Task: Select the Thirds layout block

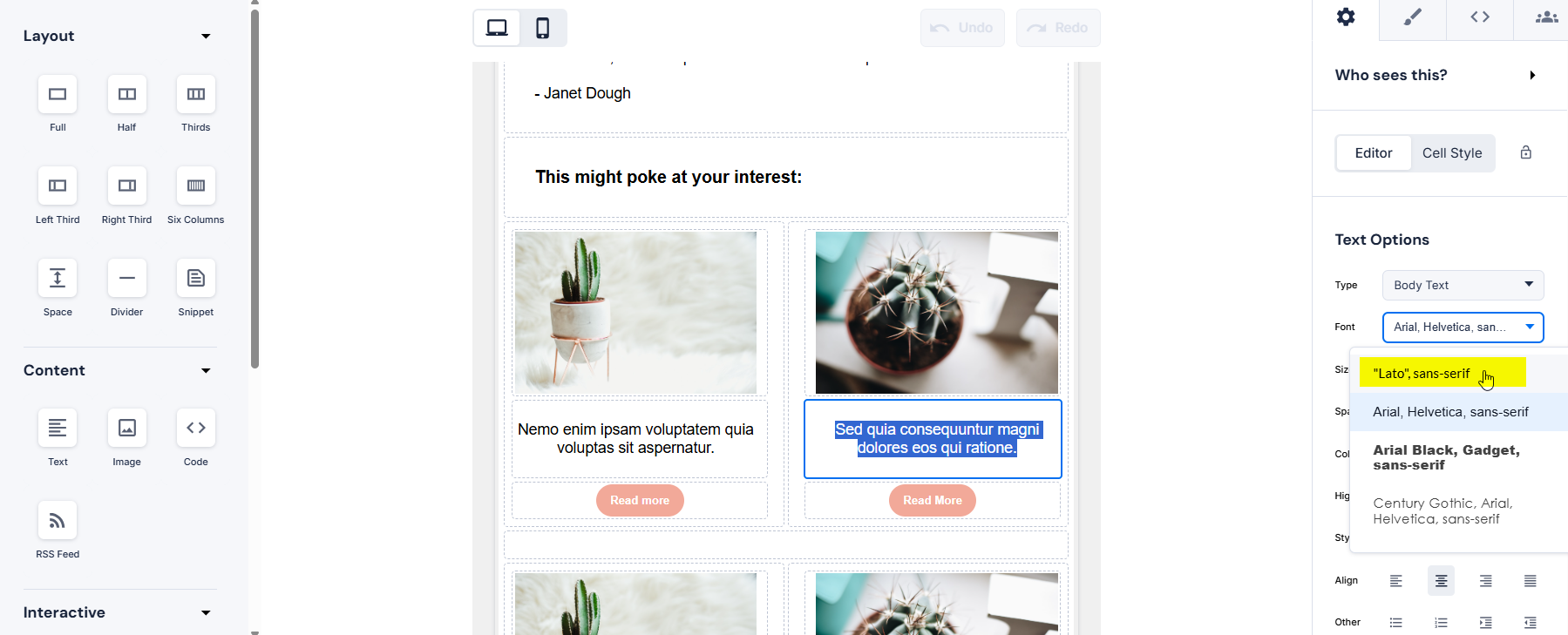Action: click(x=196, y=94)
